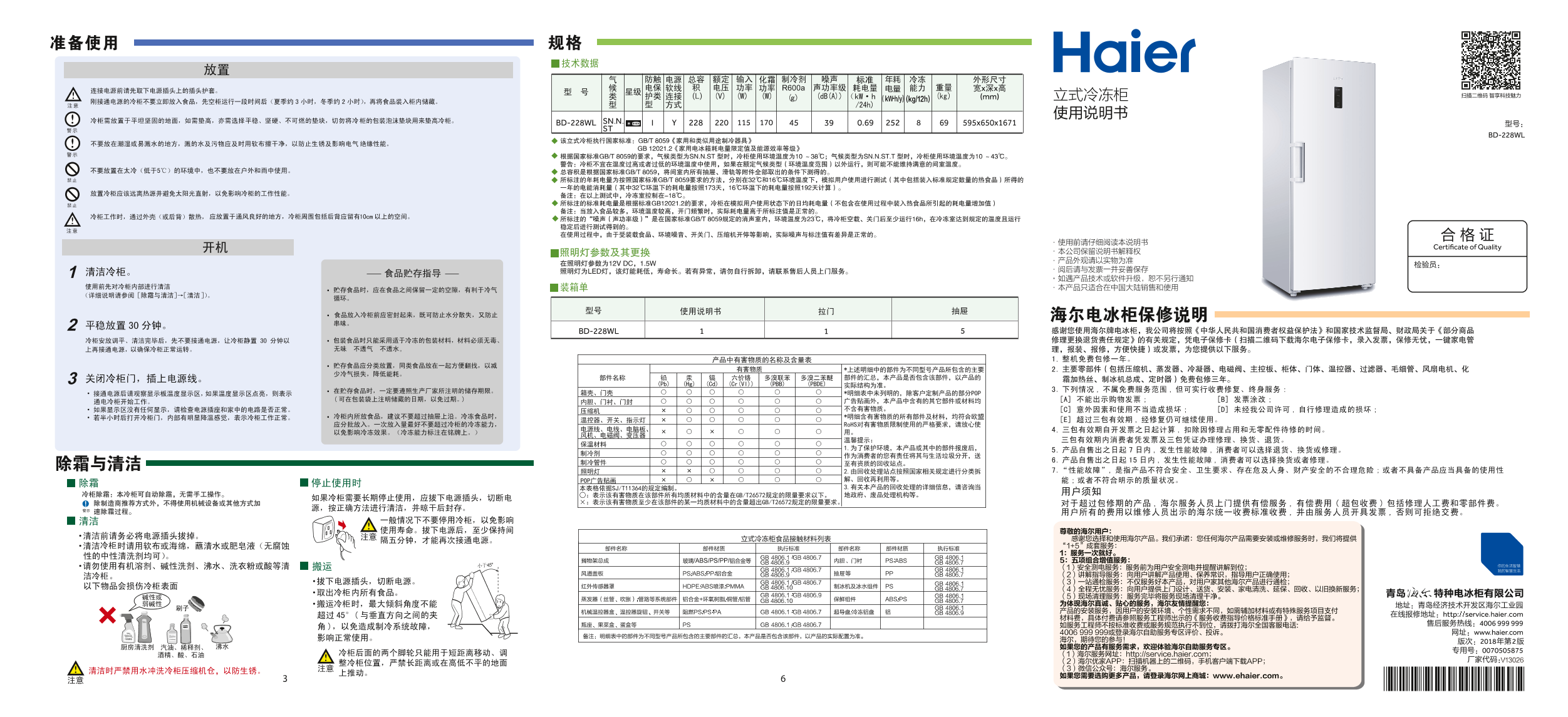This screenshot has width=1568, height=717.
Task: Click the green square before 技术数据
Action: (x=555, y=63)
